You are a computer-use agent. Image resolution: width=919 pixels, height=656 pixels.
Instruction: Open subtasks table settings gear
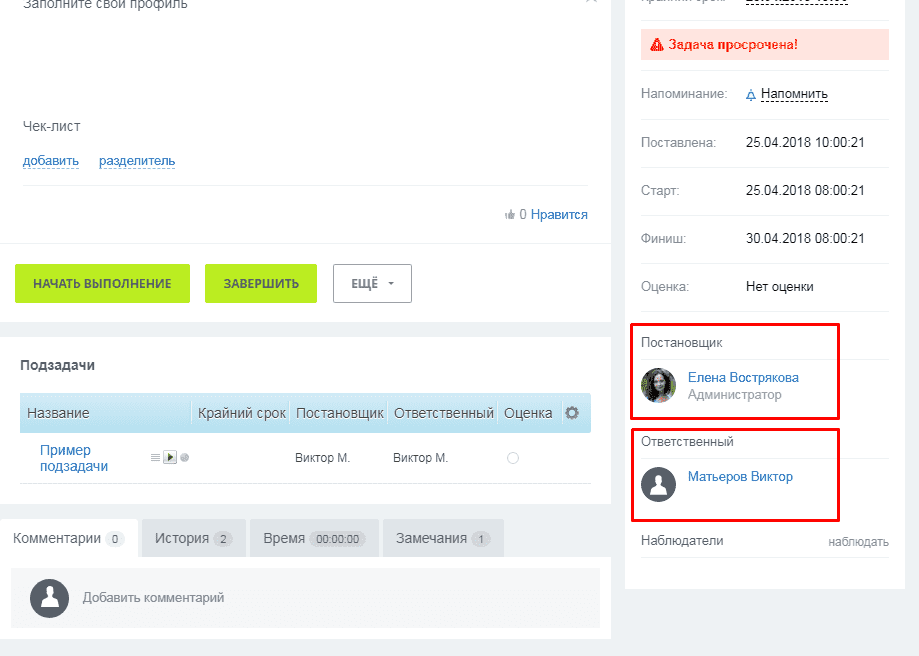(x=572, y=413)
